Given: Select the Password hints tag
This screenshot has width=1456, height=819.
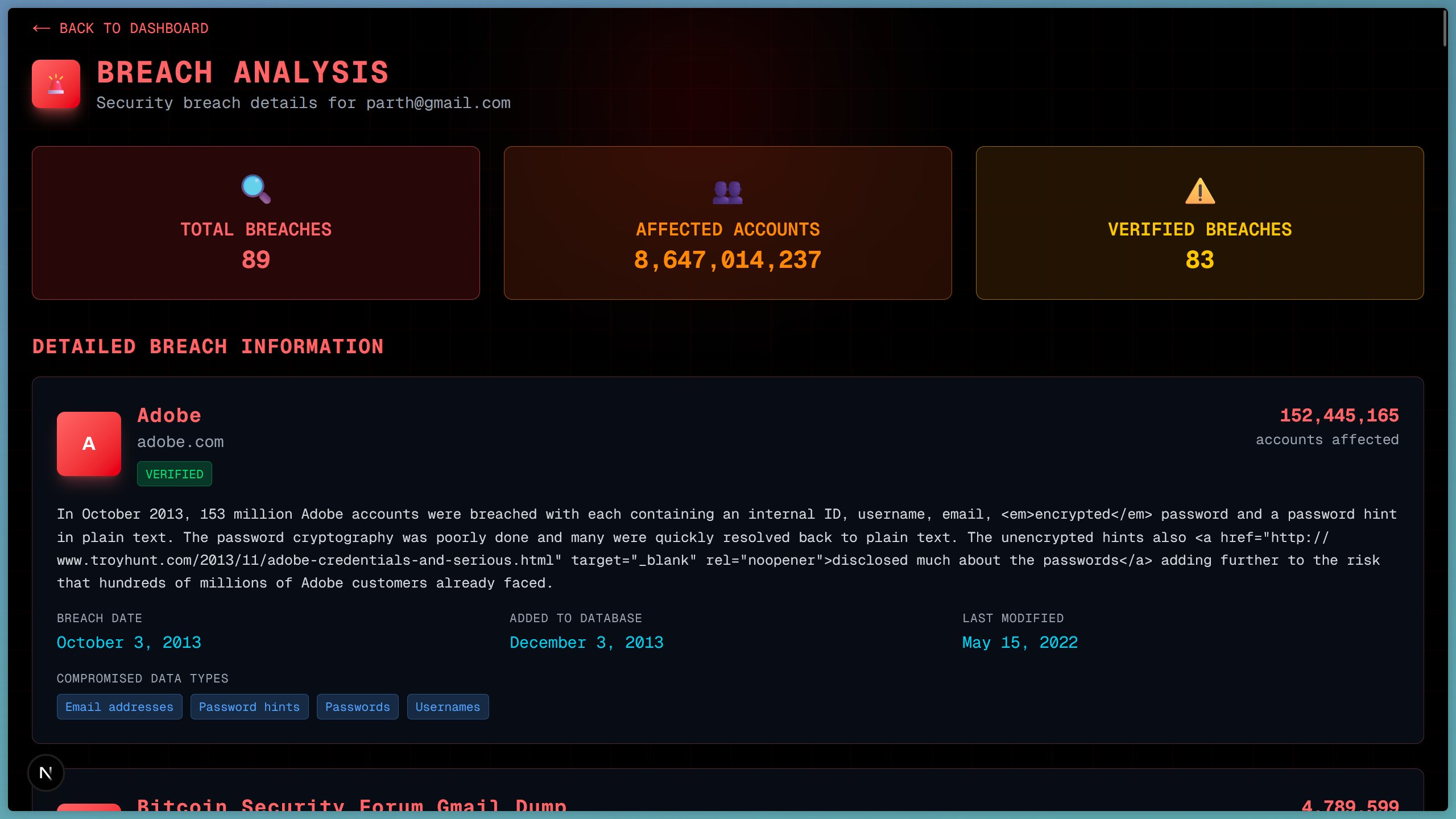Looking at the screenshot, I should pos(249,707).
